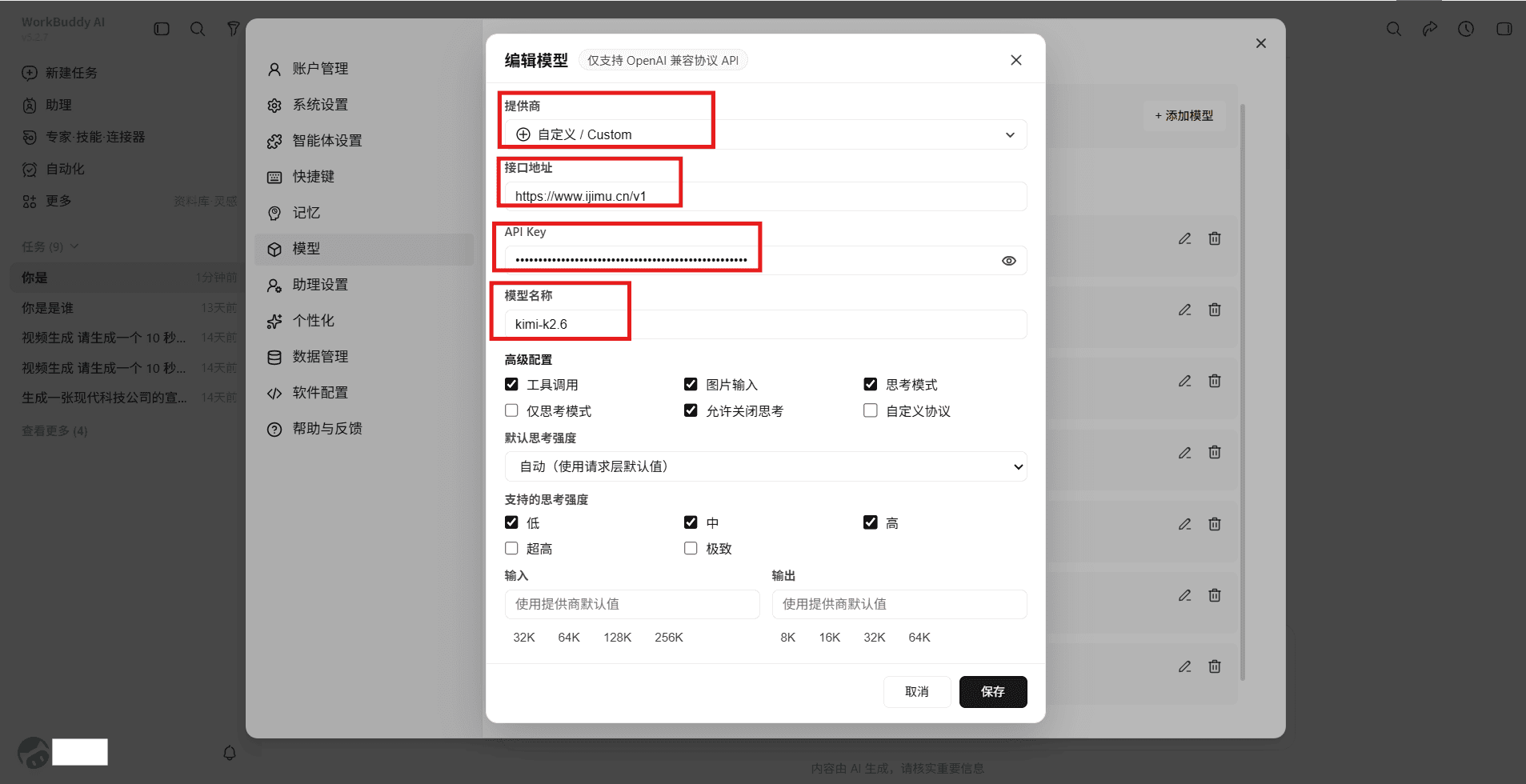
Task: Select 32K input preset
Action: tap(524, 638)
